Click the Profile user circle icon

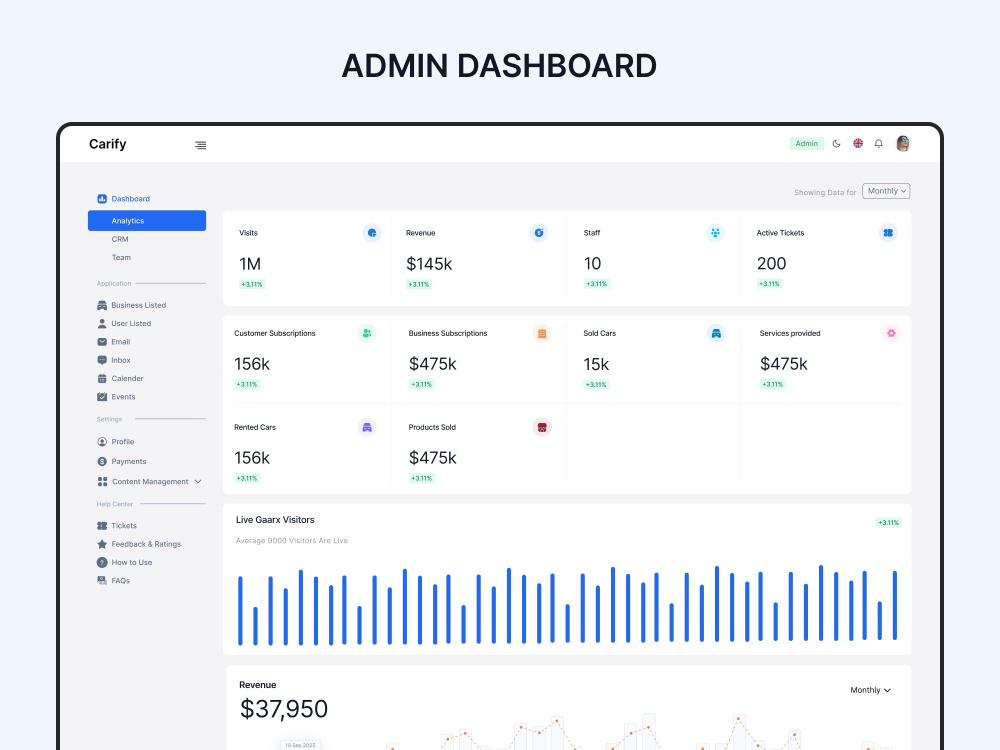(102, 442)
